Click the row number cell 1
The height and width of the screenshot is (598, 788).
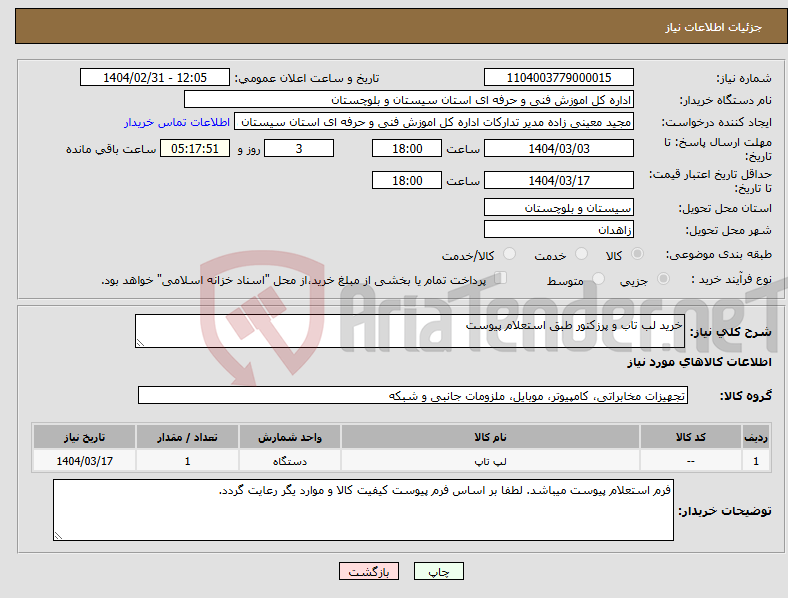point(756,460)
